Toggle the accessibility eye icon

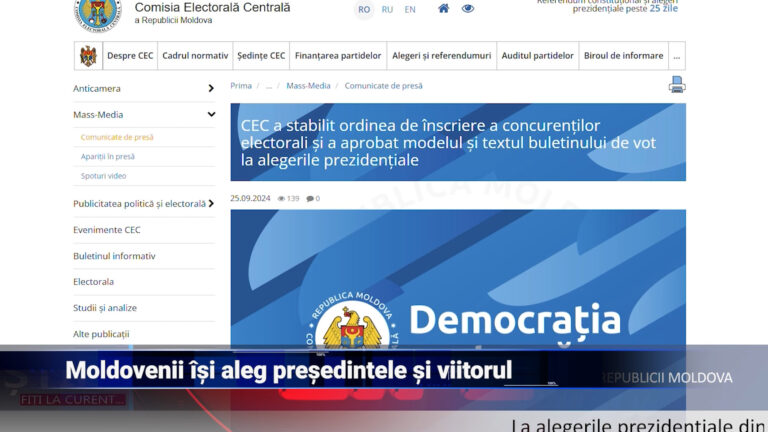pos(467,9)
